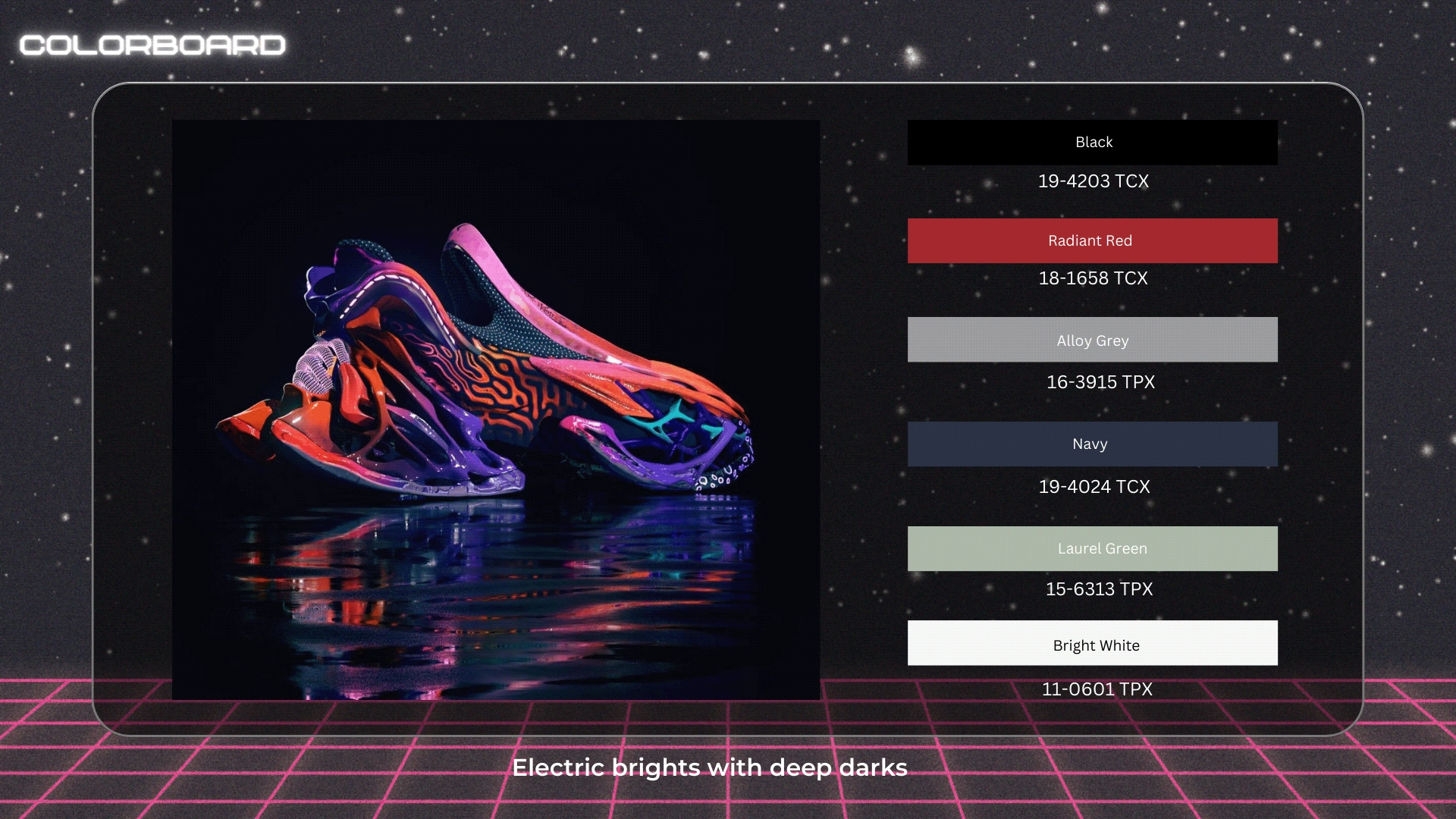Click the 11-0601 TPX color code
This screenshot has height=819, width=1456.
tap(1097, 689)
